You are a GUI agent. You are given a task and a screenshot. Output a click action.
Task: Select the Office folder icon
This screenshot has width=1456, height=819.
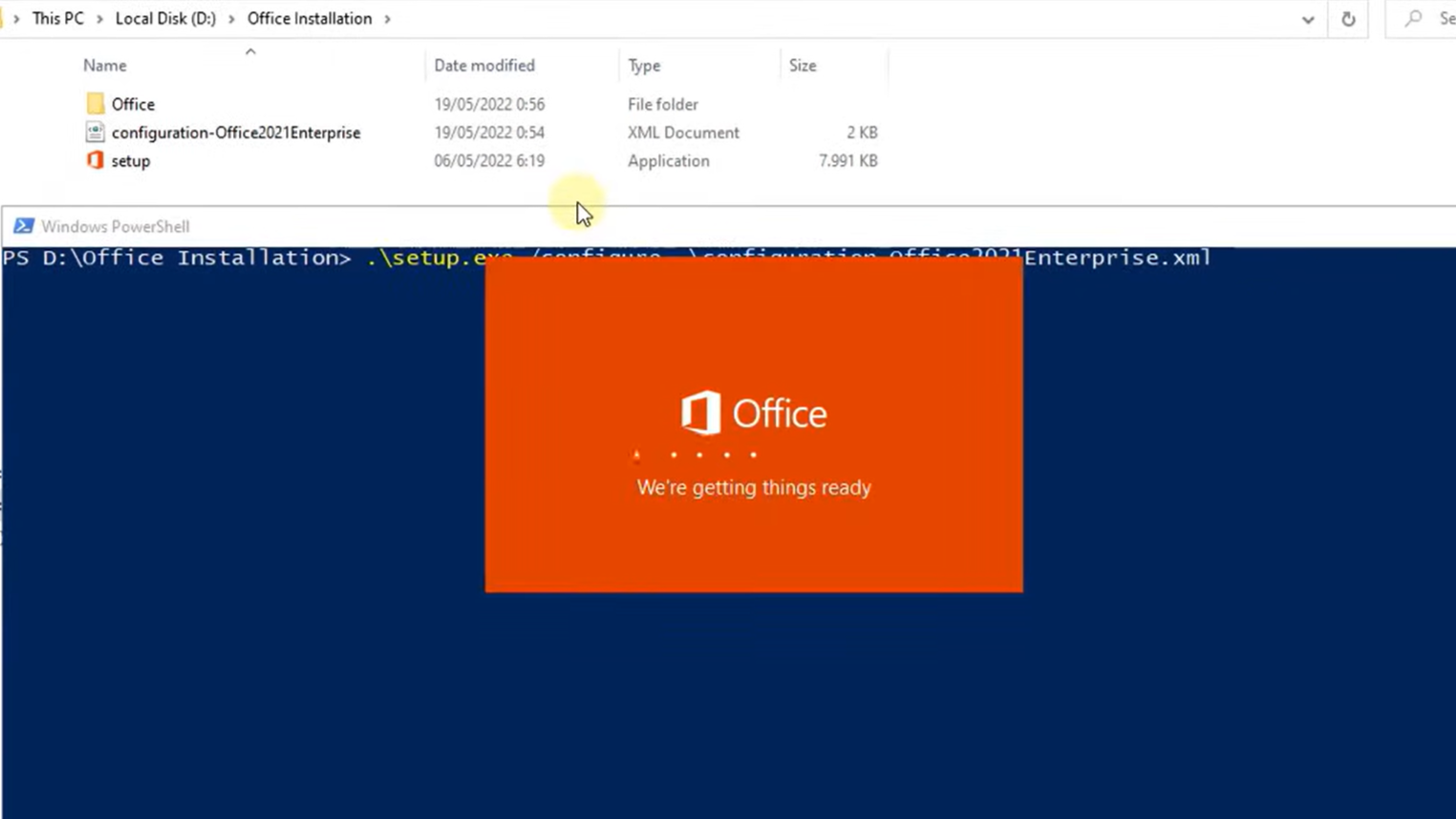95,103
